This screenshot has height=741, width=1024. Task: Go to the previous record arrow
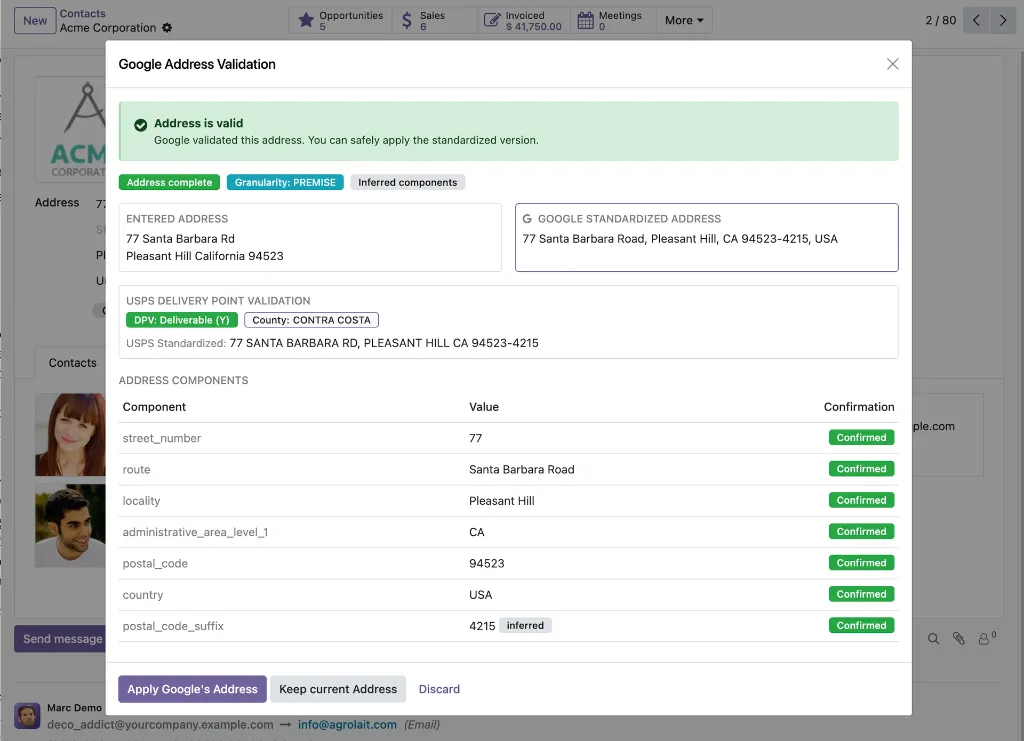976,20
